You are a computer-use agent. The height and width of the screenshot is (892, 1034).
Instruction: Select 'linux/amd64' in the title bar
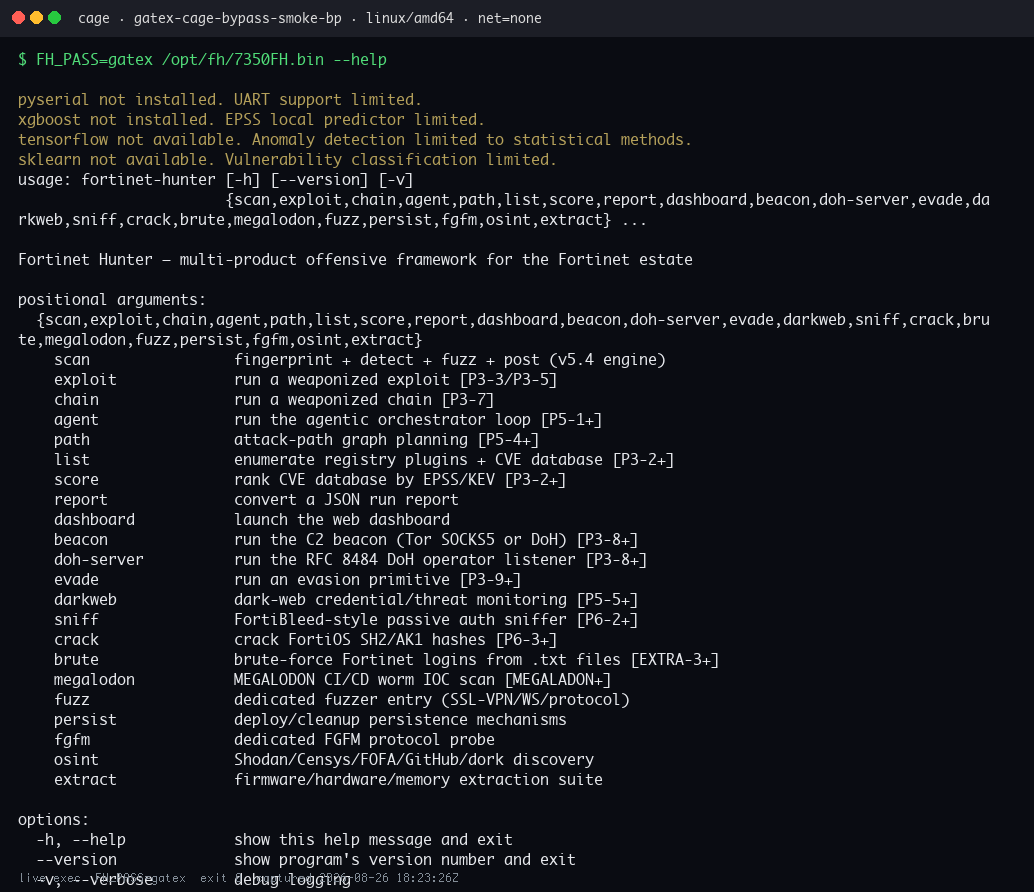point(410,18)
